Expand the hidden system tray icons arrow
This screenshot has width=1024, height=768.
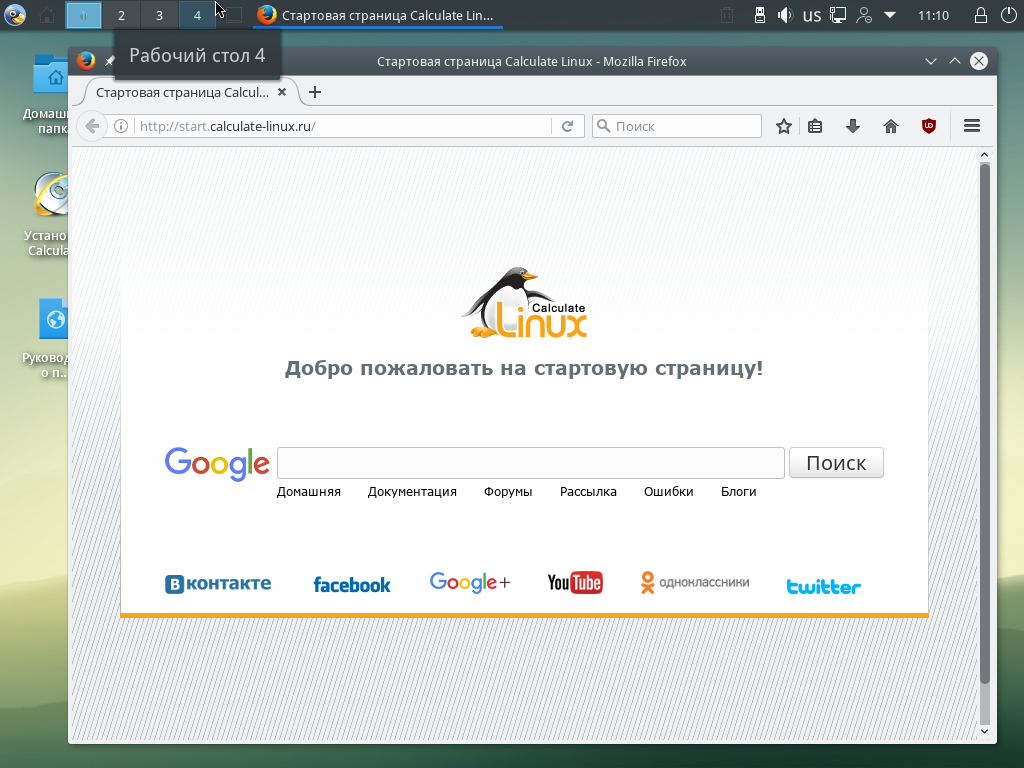point(891,15)
